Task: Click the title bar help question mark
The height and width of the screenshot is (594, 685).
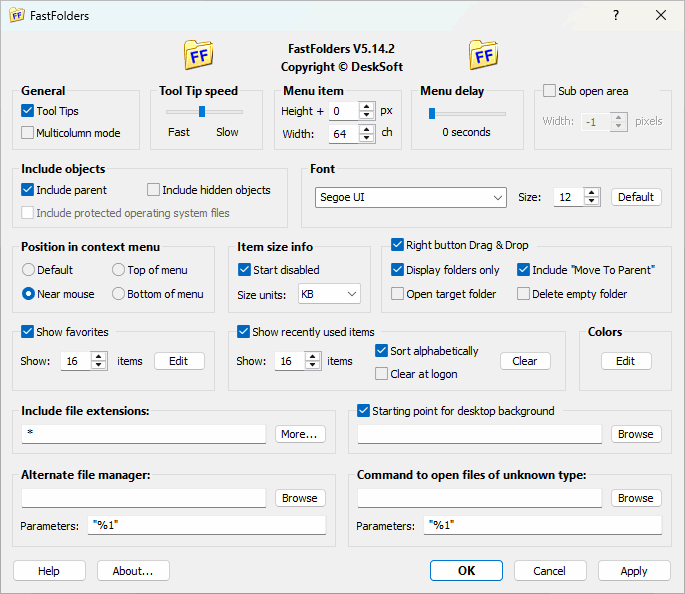Action: click(x=616, y=15)
